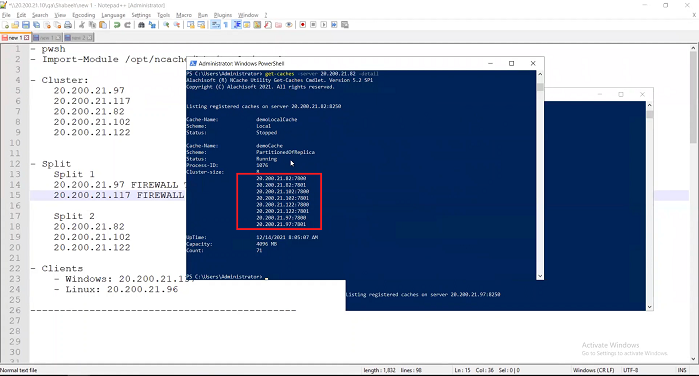Redo the edit using the toolbar arrow
This screenshot has height=376, width=699.
click(x=127, y=25)
